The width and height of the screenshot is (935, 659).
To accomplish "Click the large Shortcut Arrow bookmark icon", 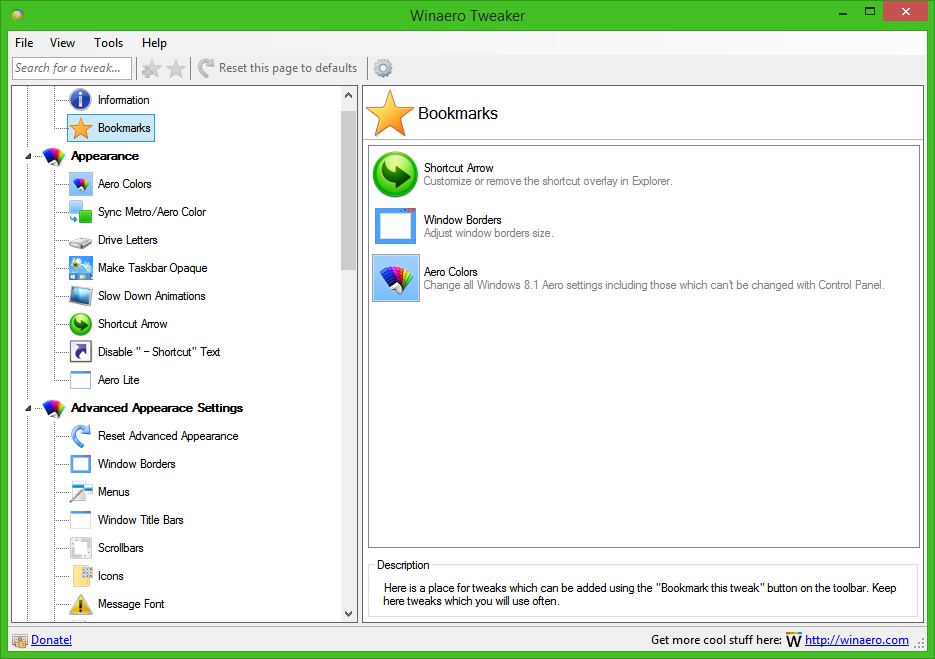I will pos(395,174).
